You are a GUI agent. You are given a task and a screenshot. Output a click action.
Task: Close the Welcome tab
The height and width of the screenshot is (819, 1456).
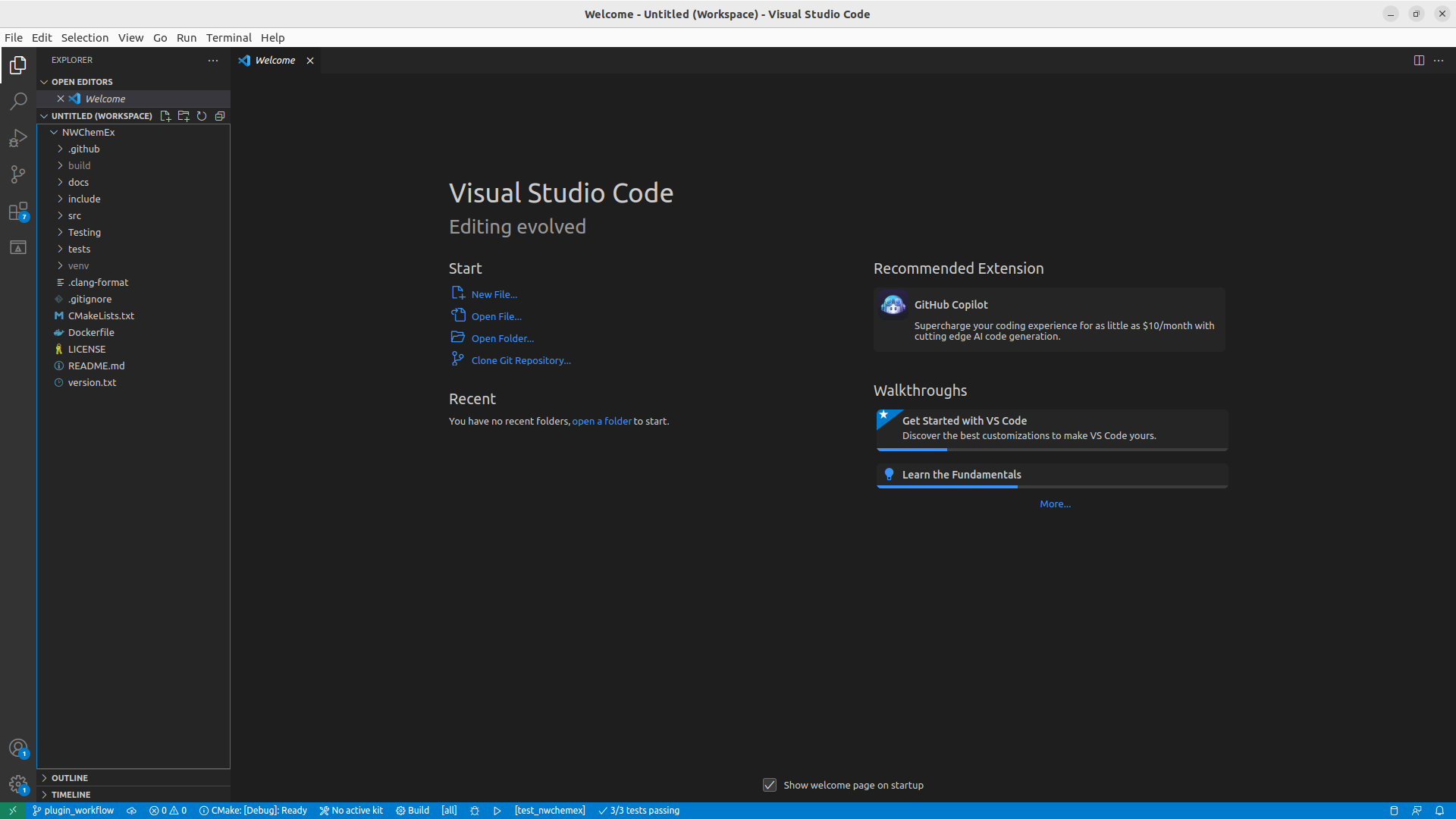coord(310,61)
